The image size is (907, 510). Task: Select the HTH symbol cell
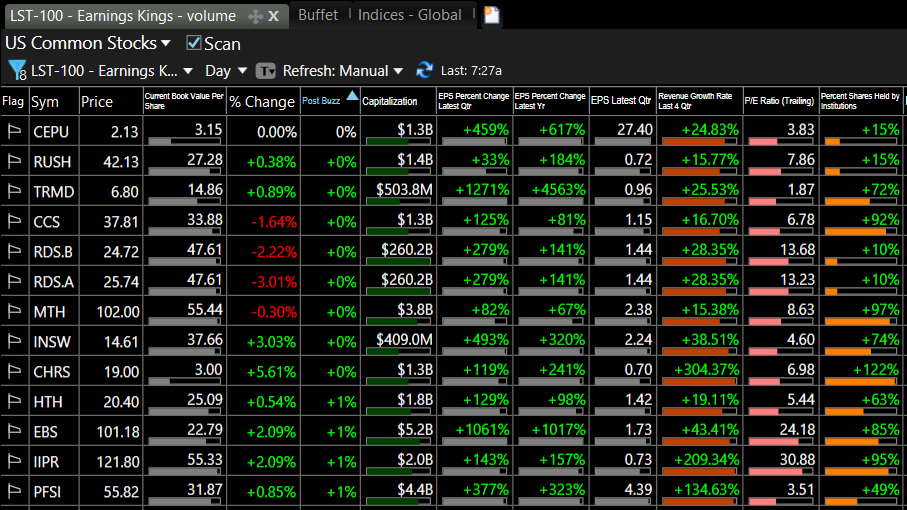click(x=53, y=402)
